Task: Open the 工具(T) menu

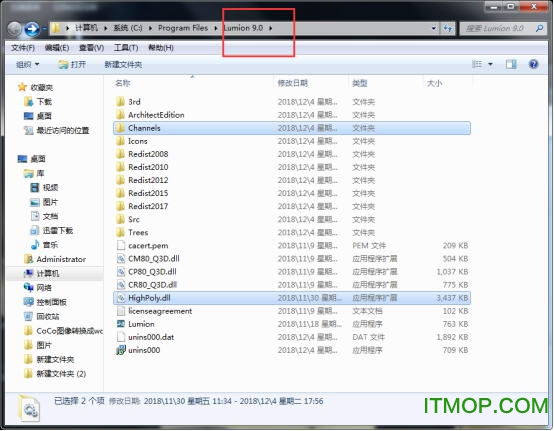Action: 126,48
